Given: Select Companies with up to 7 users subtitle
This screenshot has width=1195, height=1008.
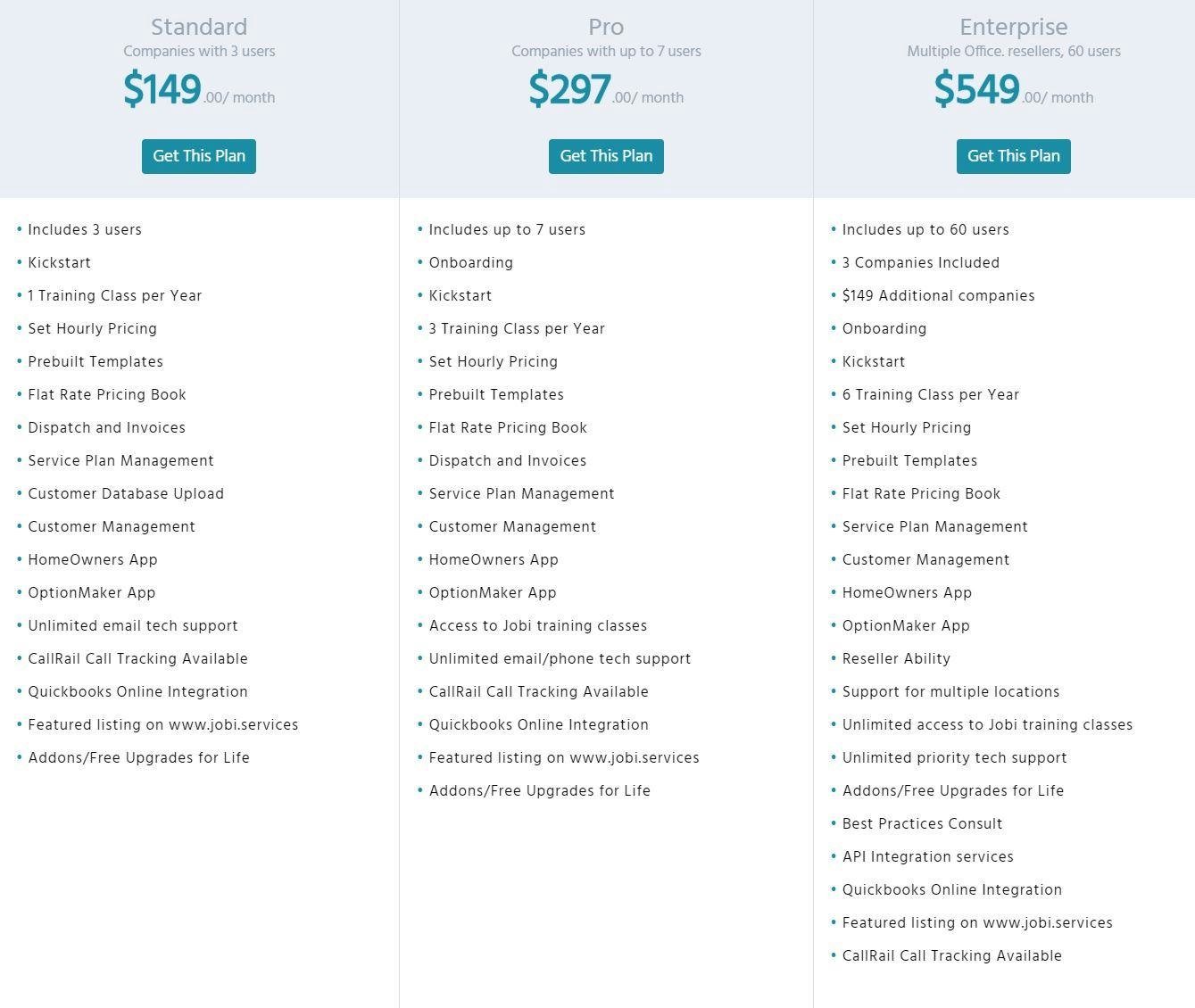Looking at the screenshot, I should point(605,51).
